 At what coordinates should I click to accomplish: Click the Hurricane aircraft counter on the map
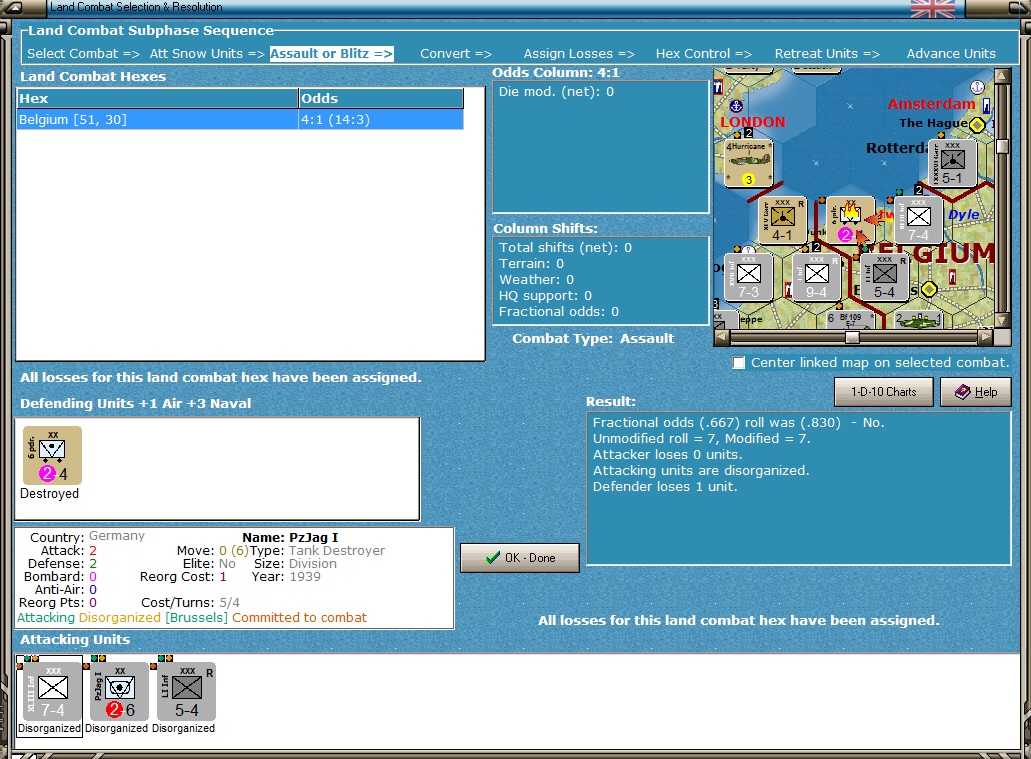tap(749, 163)
